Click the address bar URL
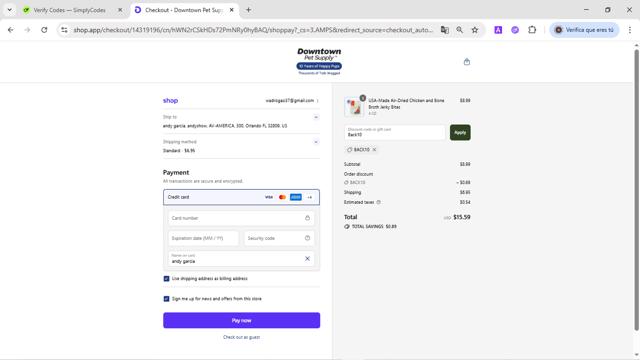The image size is (640, 360). 253,30
